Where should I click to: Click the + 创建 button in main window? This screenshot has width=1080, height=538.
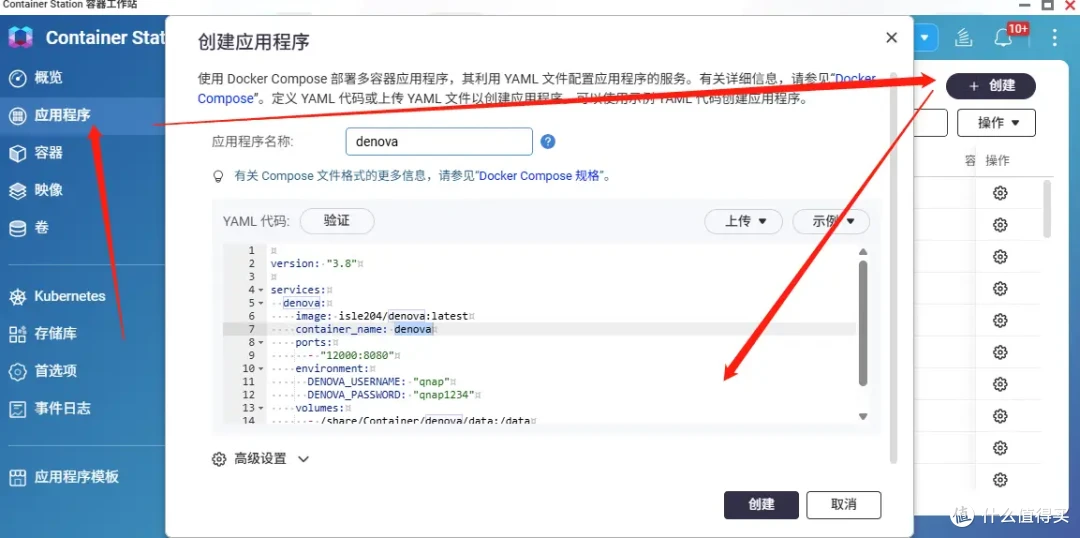(991, 86)
